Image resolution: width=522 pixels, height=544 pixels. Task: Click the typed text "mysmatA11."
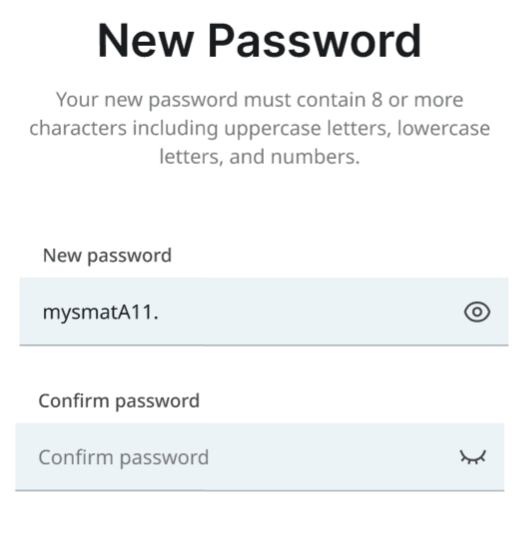[x=101, y=312]
